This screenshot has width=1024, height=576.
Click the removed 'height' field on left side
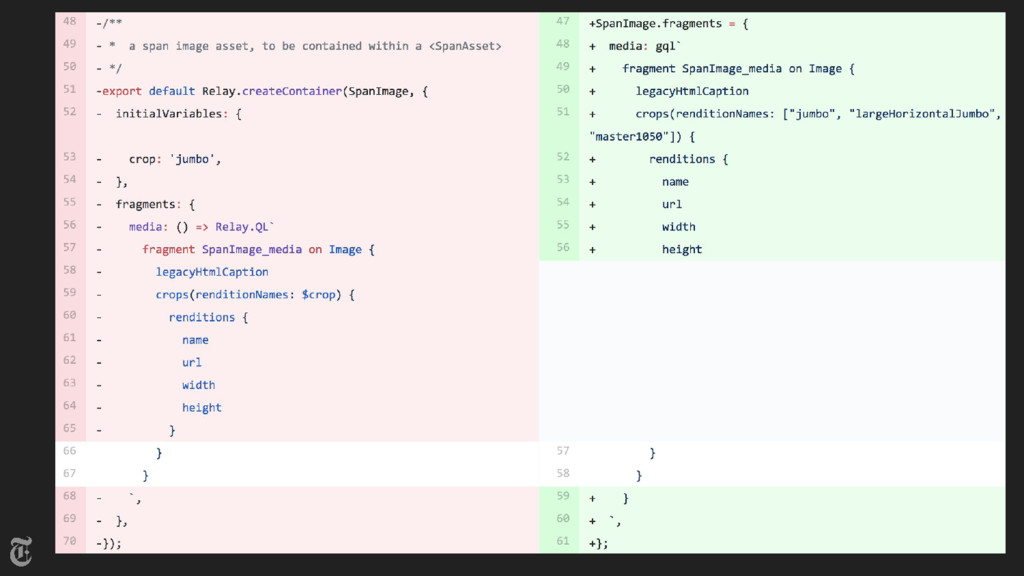click(x=202, y=408)
